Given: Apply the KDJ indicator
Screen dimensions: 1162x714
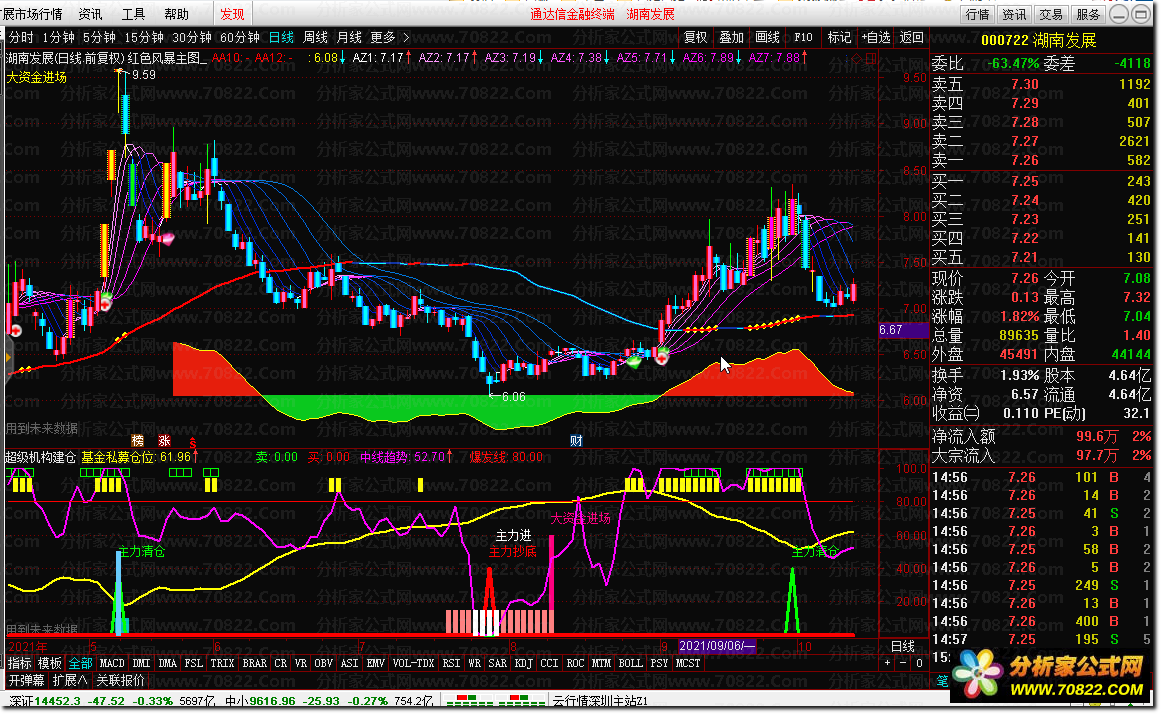Looking at the screenshot, I should point(523,663).
